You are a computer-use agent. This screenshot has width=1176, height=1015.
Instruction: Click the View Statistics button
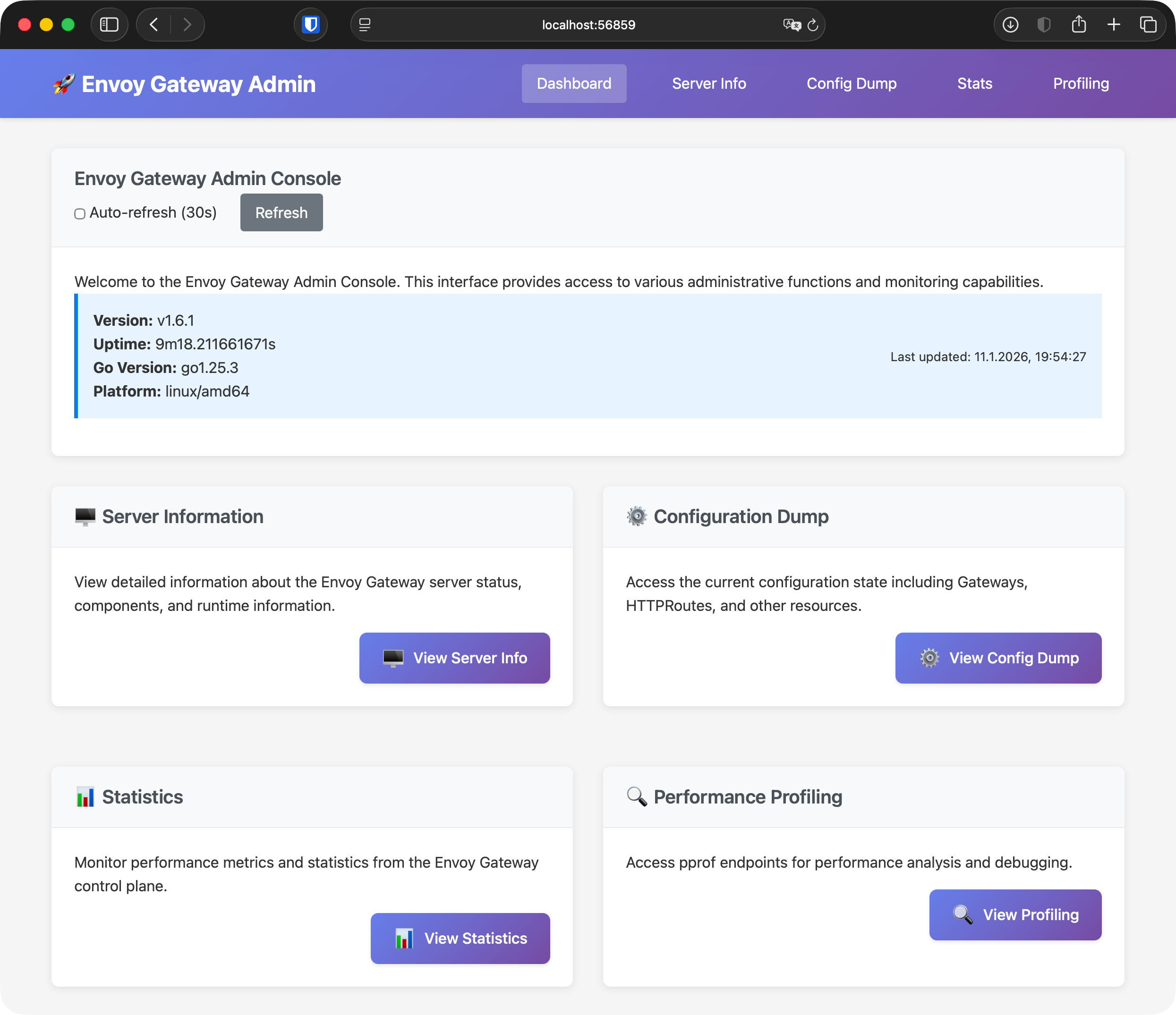[x=460, y=938]
